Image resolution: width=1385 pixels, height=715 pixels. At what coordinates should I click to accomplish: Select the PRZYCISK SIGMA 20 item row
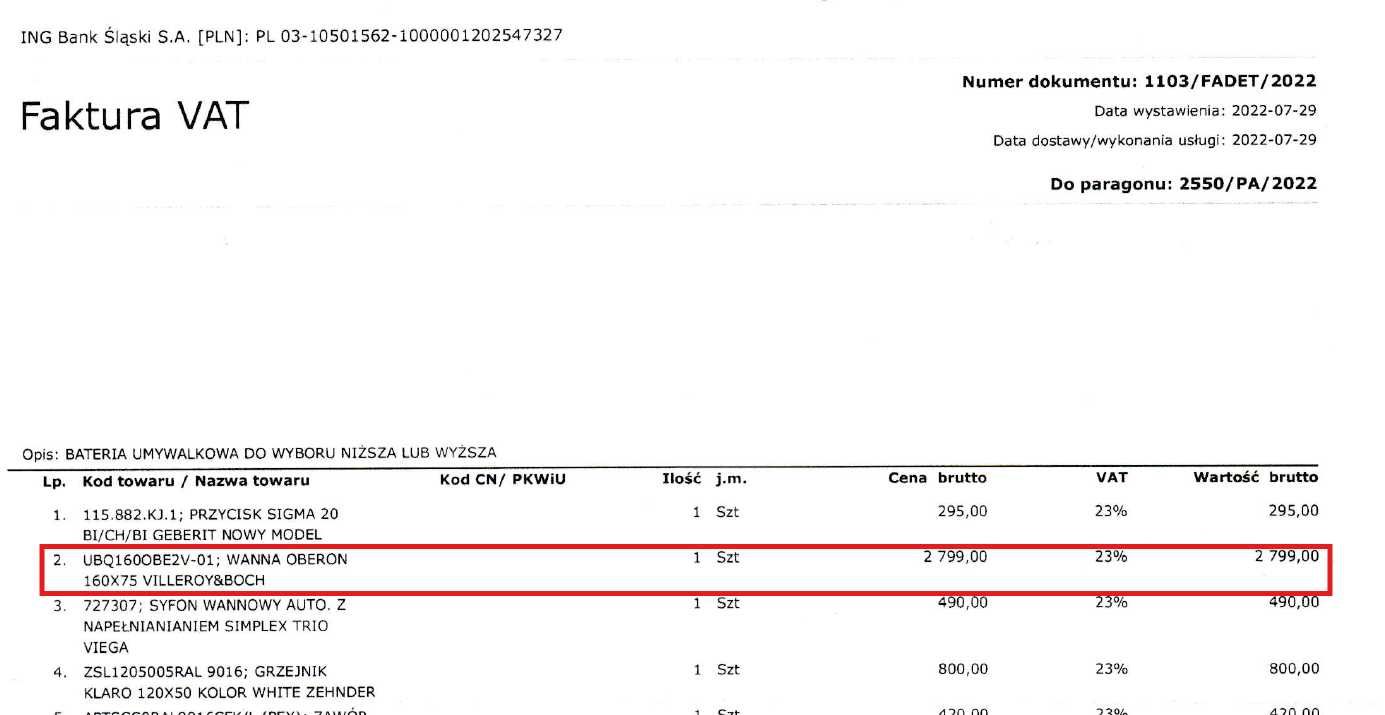(x=210, y=523)
